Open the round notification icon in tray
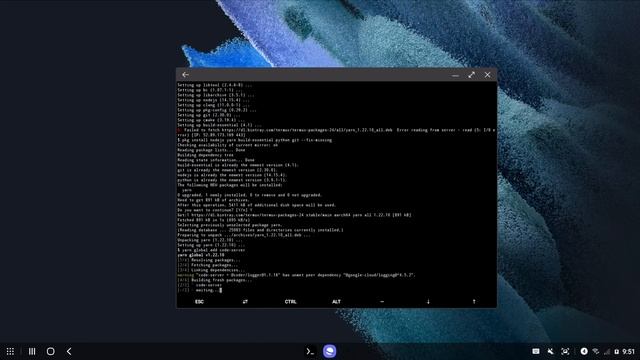 coord(584,351)
